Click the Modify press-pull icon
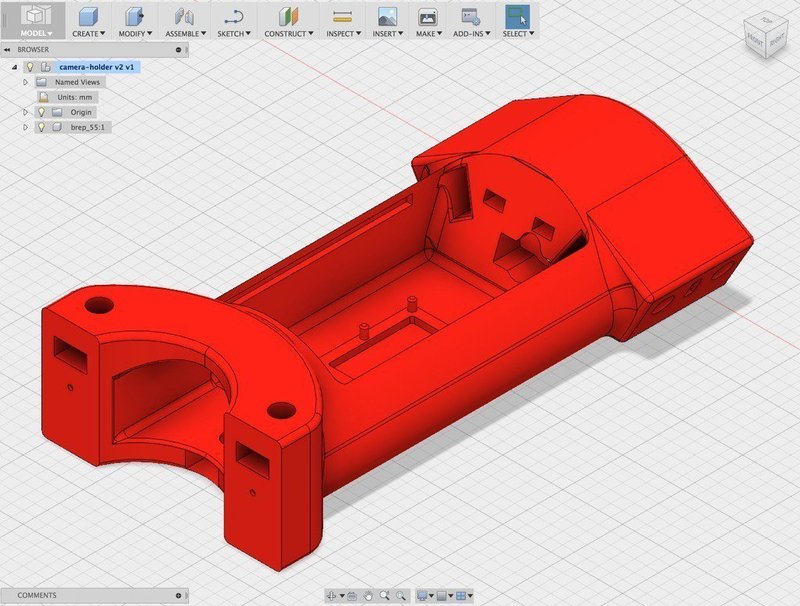Image resolution: width=800 pixels, height=606 pixels. pos(135,17)
